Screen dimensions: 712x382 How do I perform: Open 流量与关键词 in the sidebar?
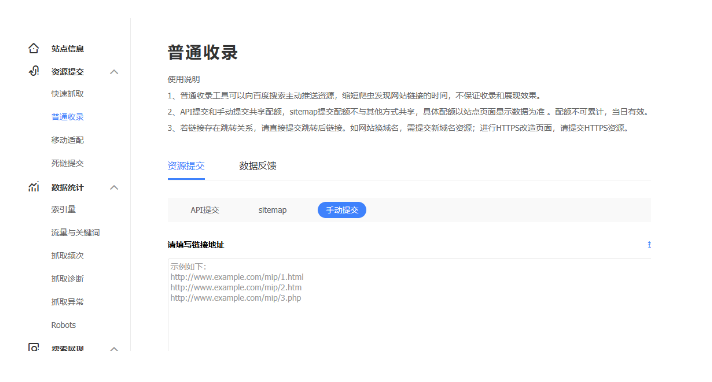tap(75, 233)
